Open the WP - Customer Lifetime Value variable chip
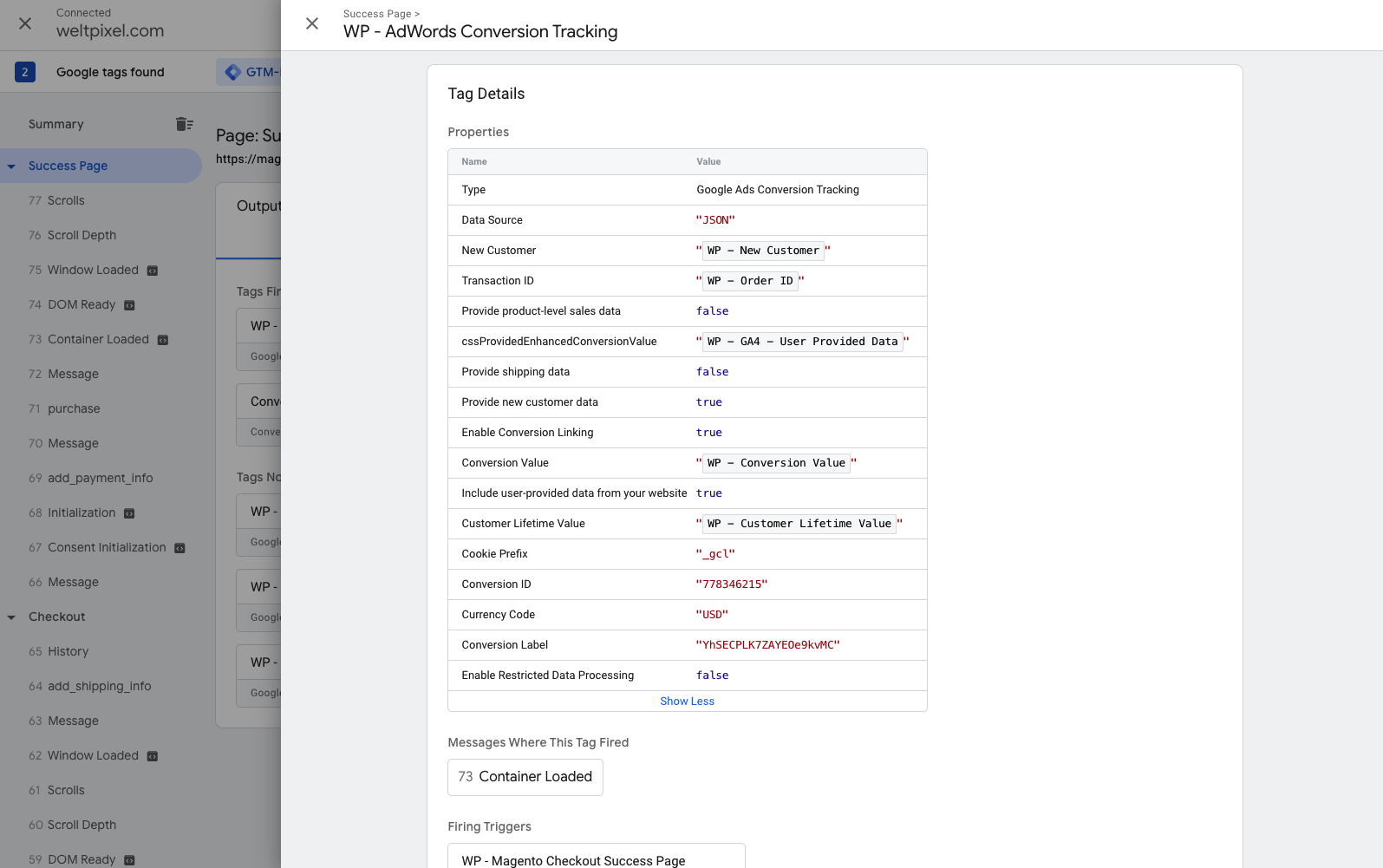The image size is (1383, 868). tap(799, 524)
